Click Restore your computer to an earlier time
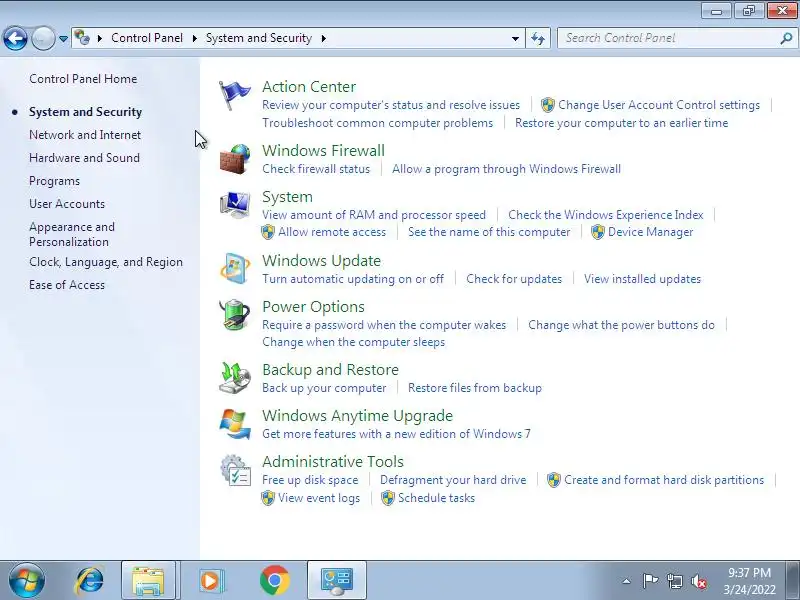 (621, 123)
